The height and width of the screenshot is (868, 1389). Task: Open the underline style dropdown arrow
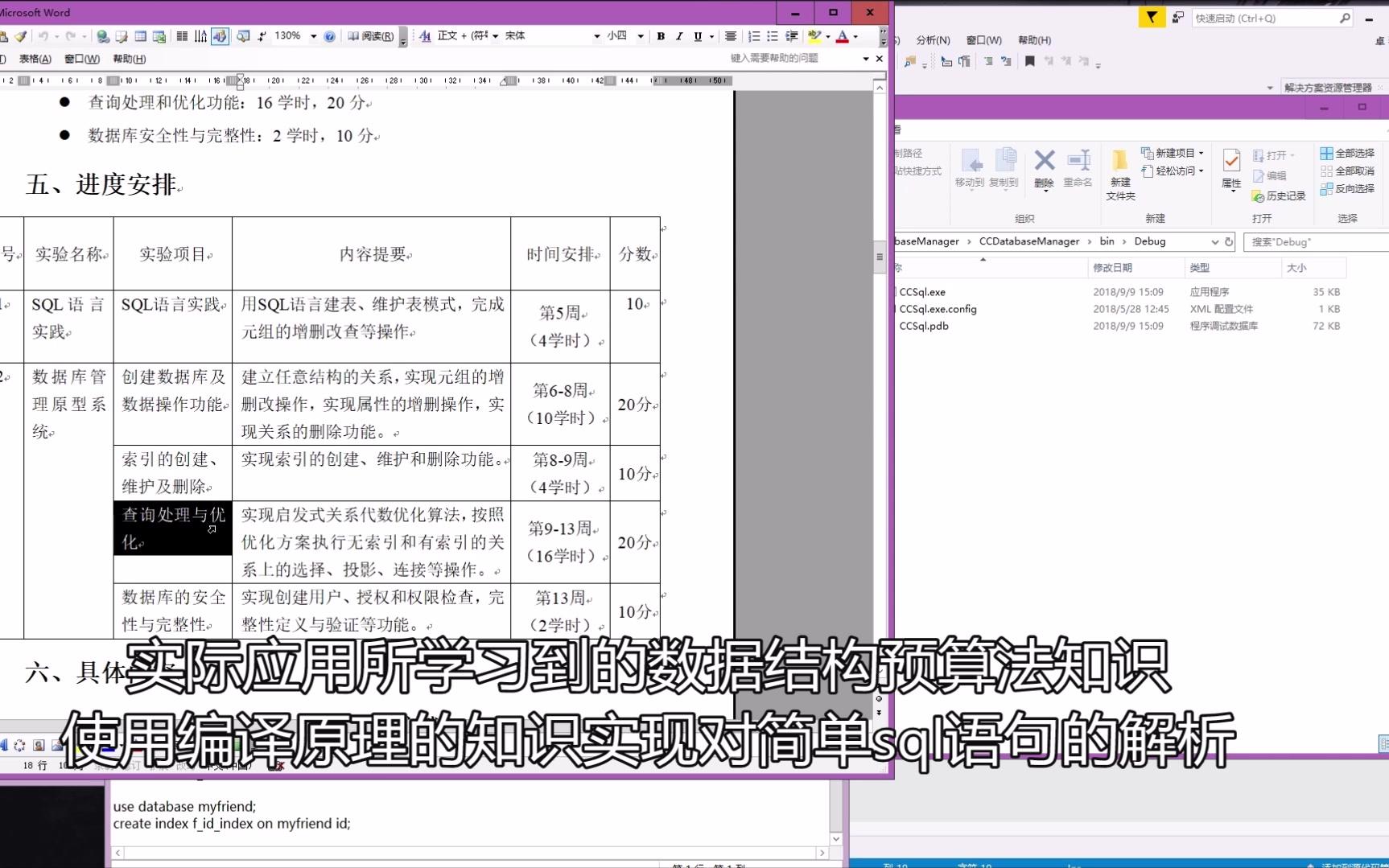pyautogui.click(x=711, y=36)
